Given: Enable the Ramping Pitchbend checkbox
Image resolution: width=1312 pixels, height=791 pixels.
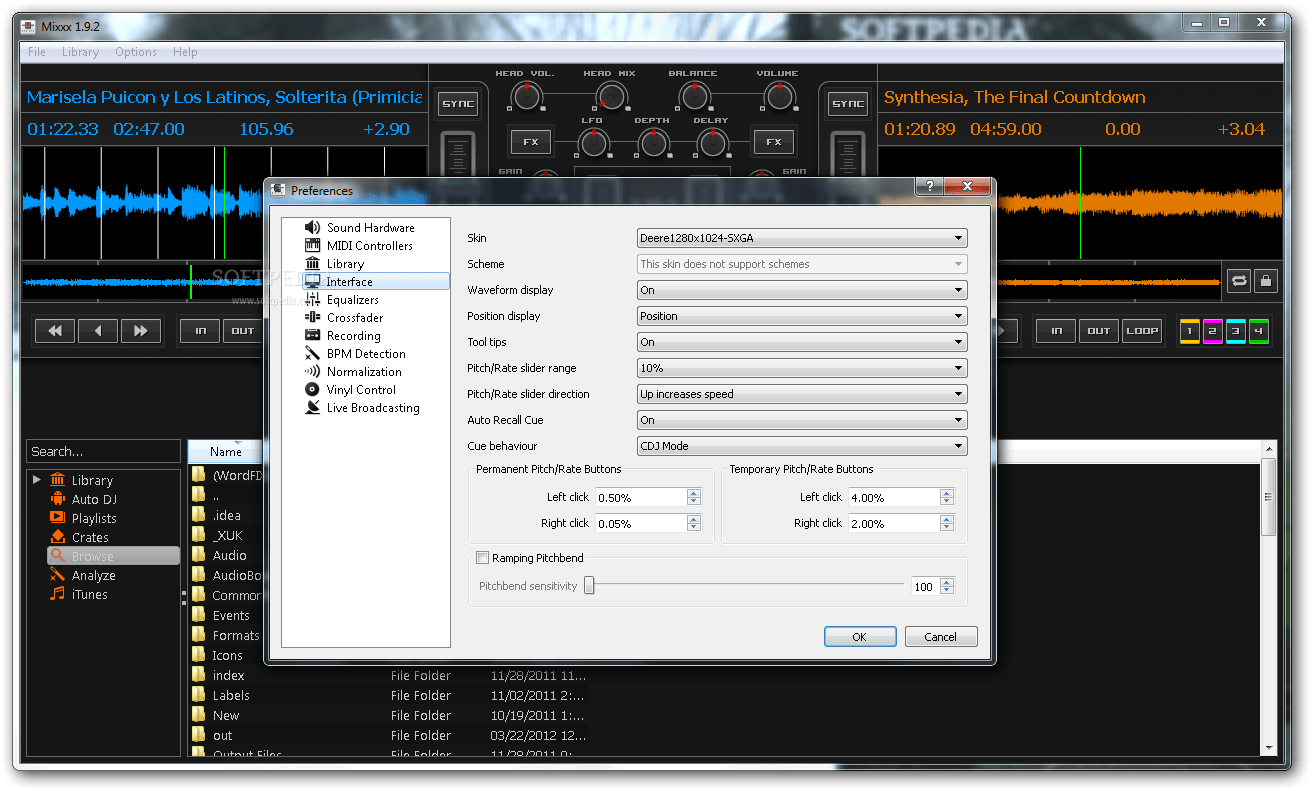Looking at the screenshot, I should (x=484, y=558).
